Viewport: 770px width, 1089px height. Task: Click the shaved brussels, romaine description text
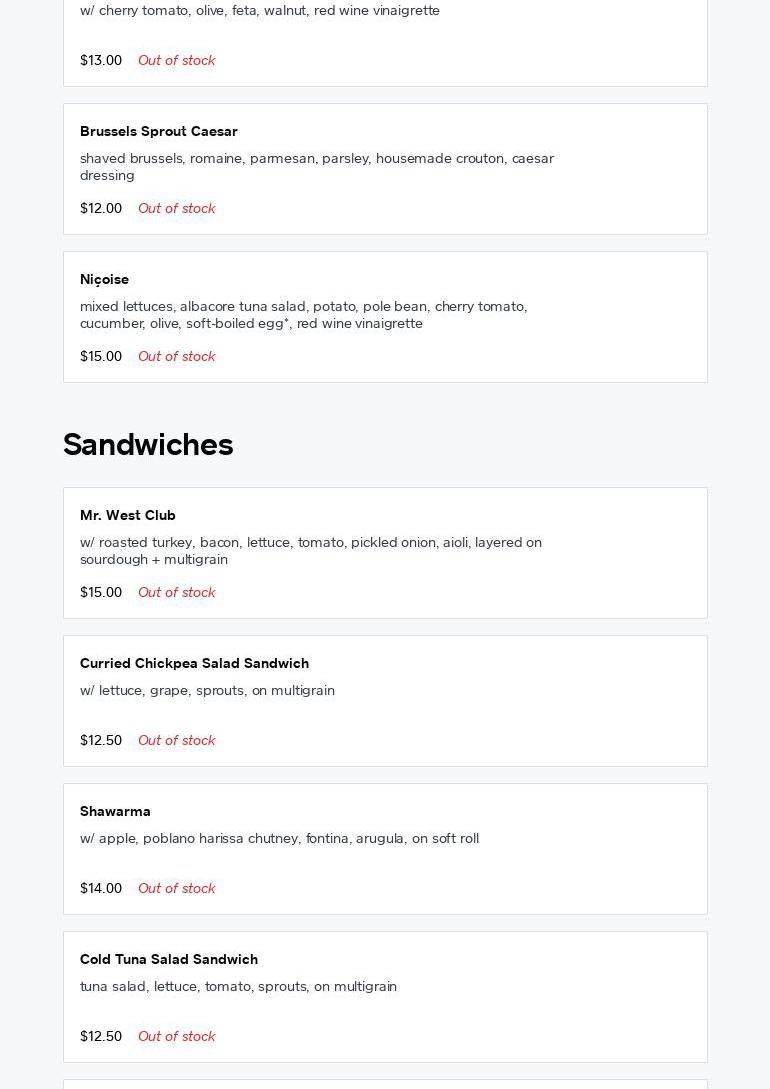click(316, 166)
